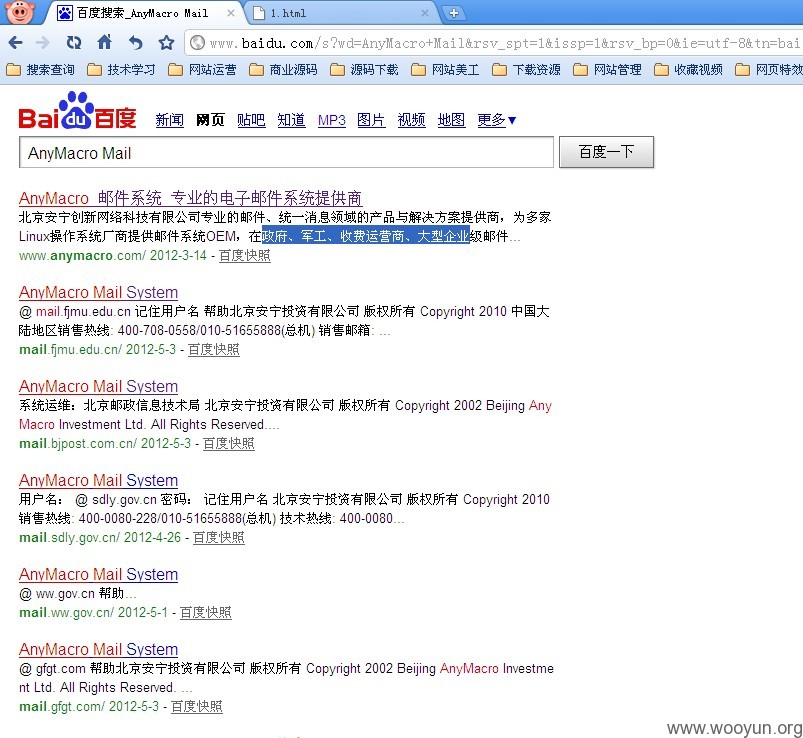Click the URL address bar
Image resolution: width=803 pixels, height=738 pixels.
tap(492, 43)
